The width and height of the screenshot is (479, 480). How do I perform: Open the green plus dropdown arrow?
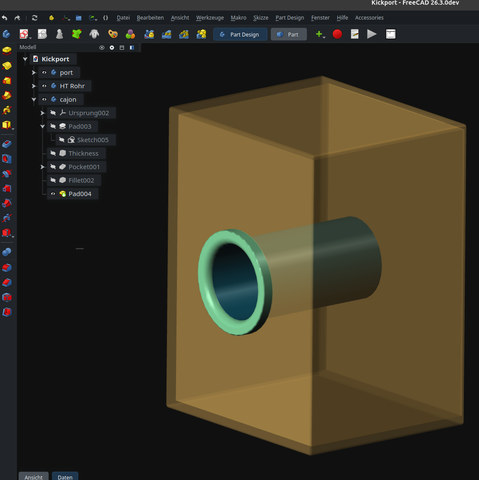point(324,37)
